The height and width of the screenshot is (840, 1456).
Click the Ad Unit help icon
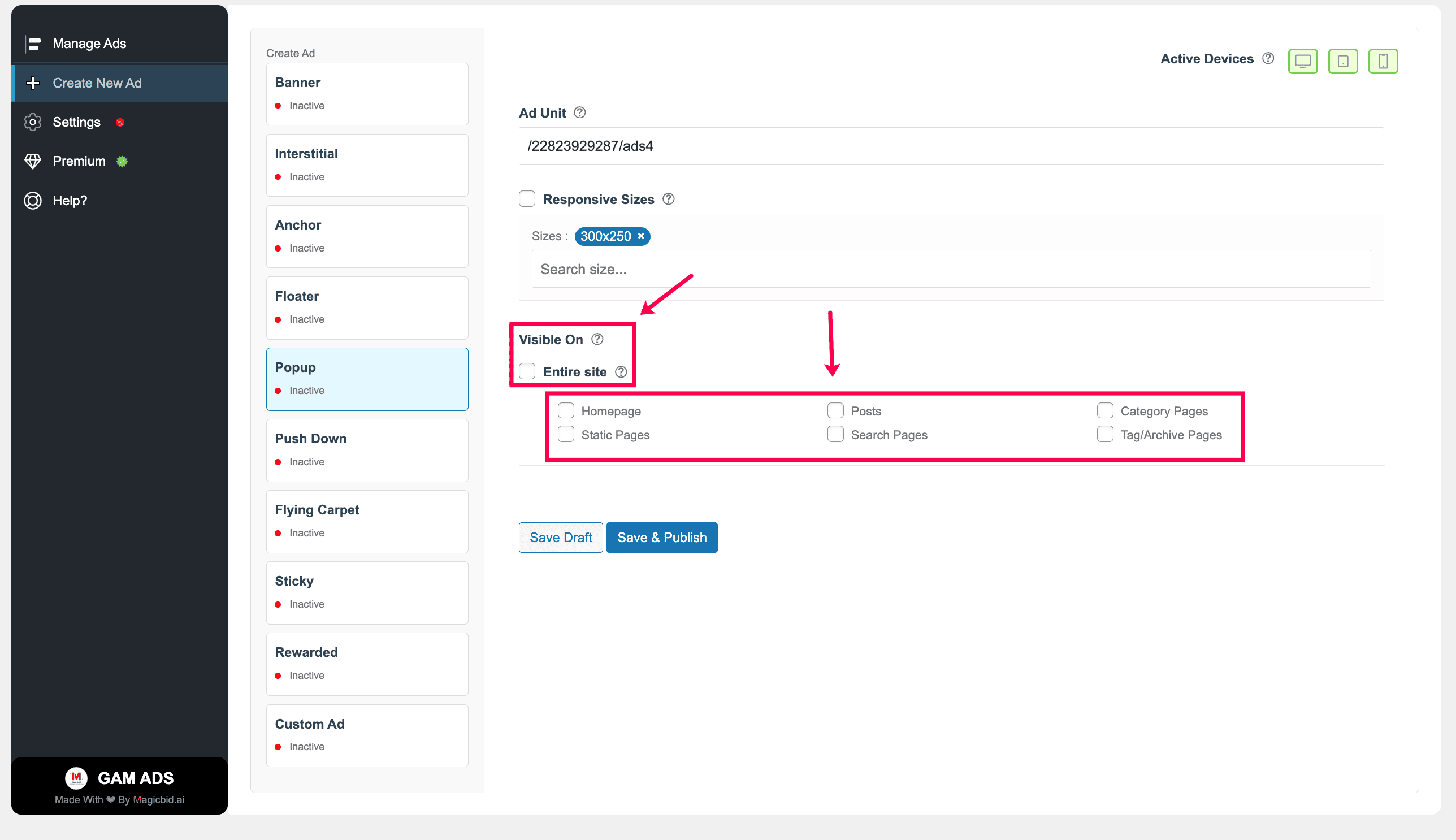[580, 112]
